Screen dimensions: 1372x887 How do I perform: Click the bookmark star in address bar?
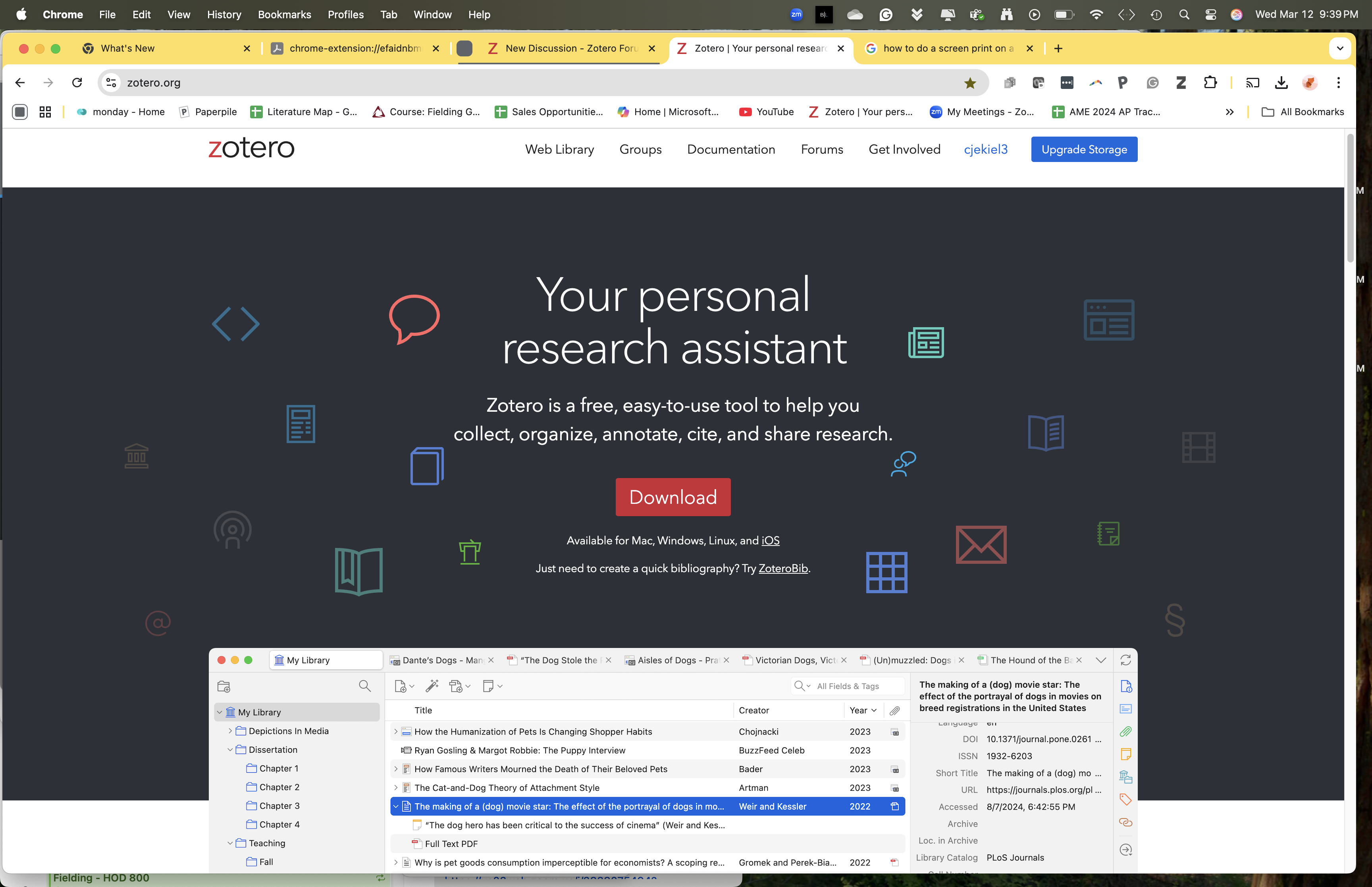[970, 83]
